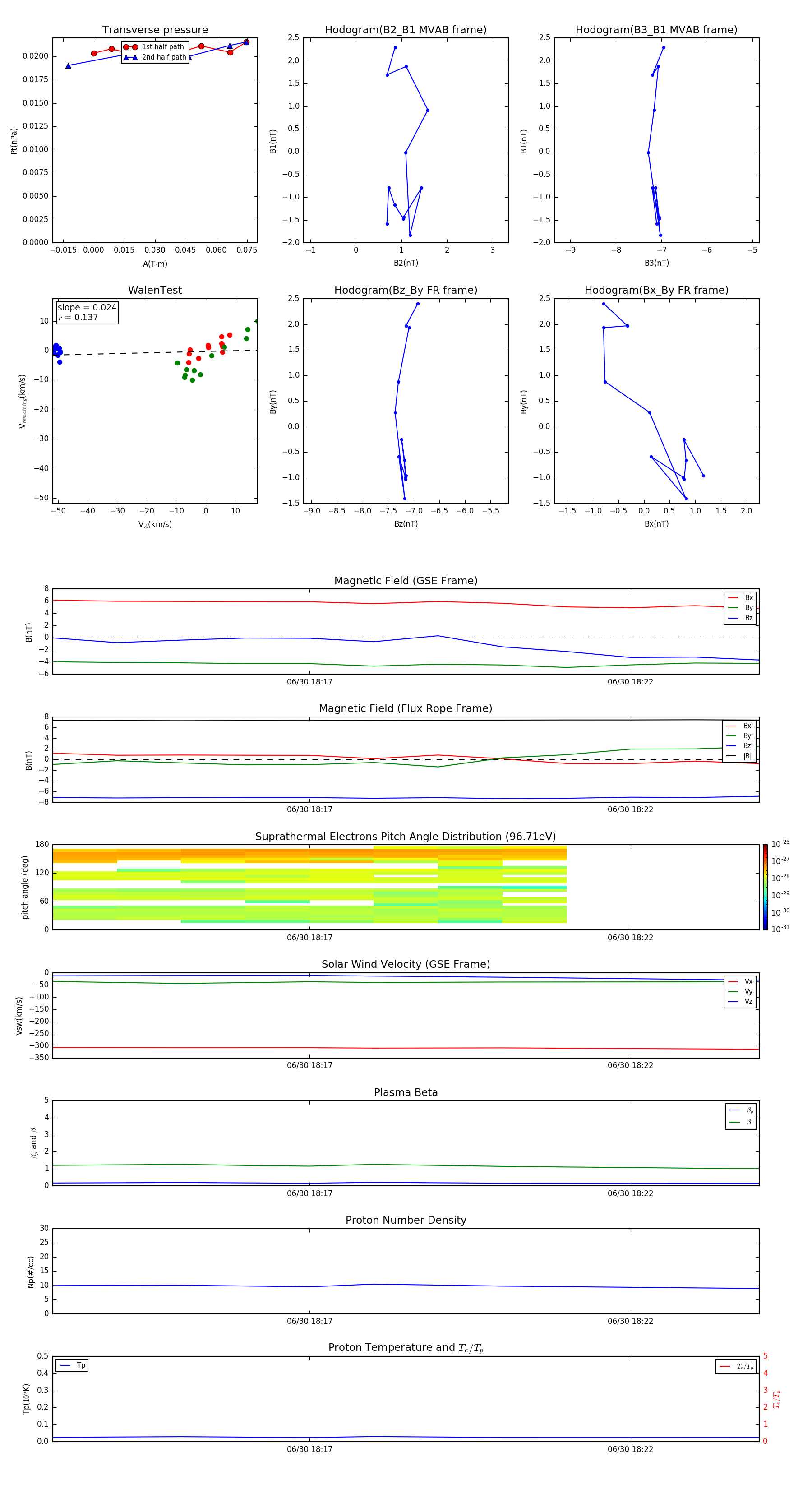Click 'Bz(nT)' x-axis label
812x1489 pixels.
[x=406, y=524]
